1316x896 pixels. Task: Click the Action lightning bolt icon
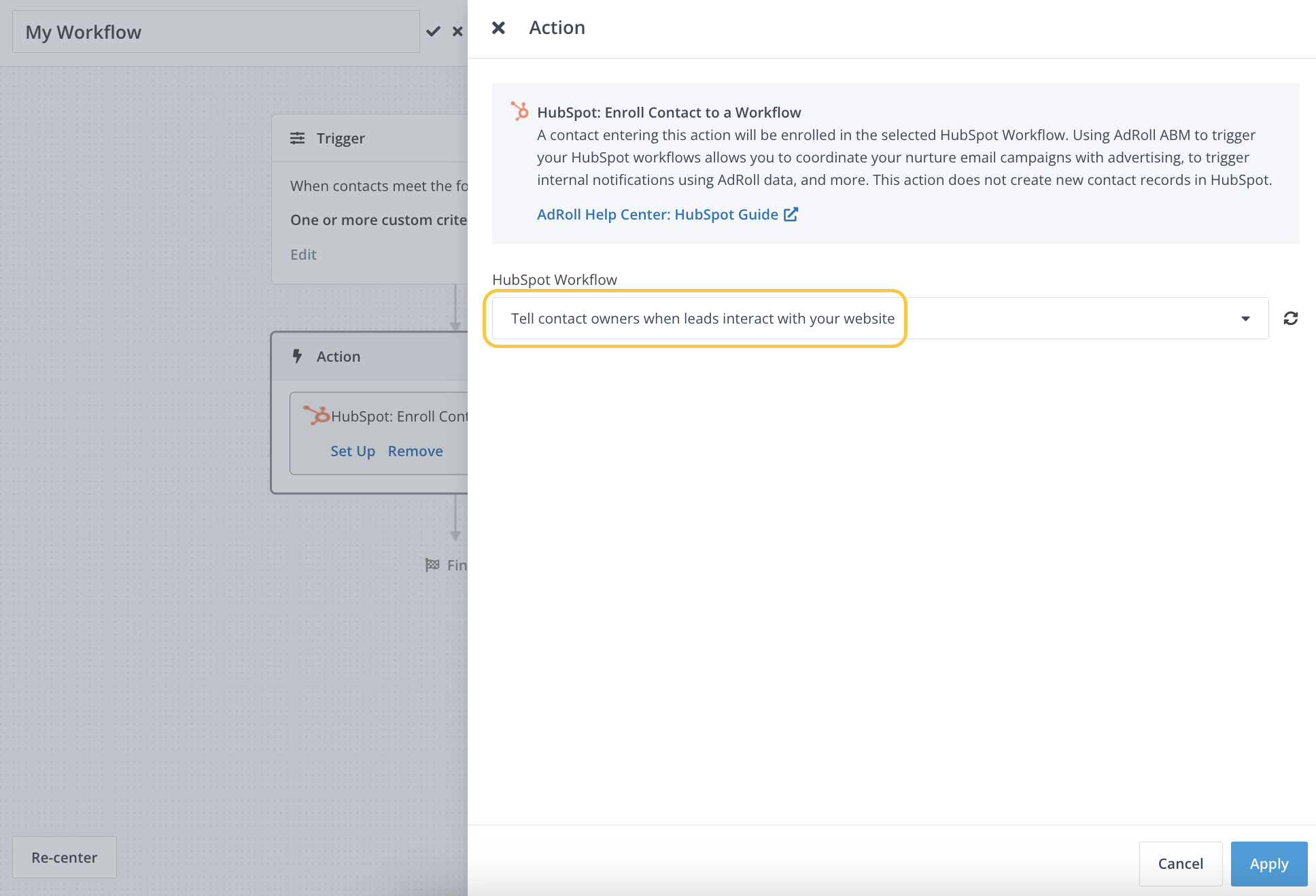(x=297, y=356)
